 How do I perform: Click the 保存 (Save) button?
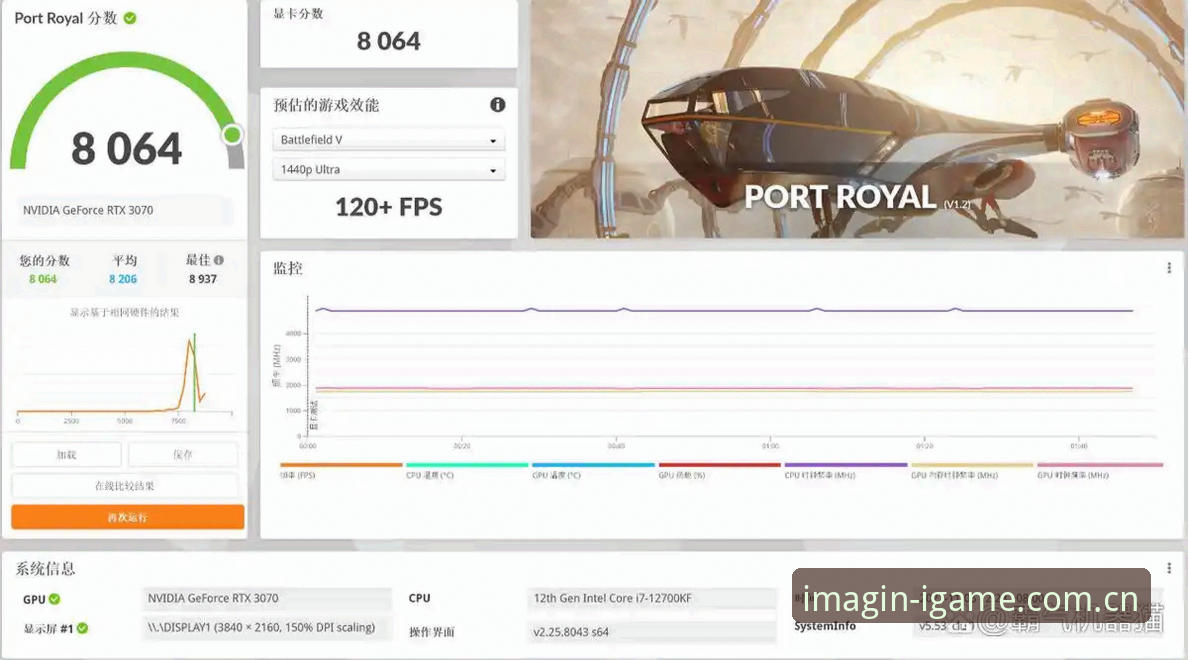[183, 455]
